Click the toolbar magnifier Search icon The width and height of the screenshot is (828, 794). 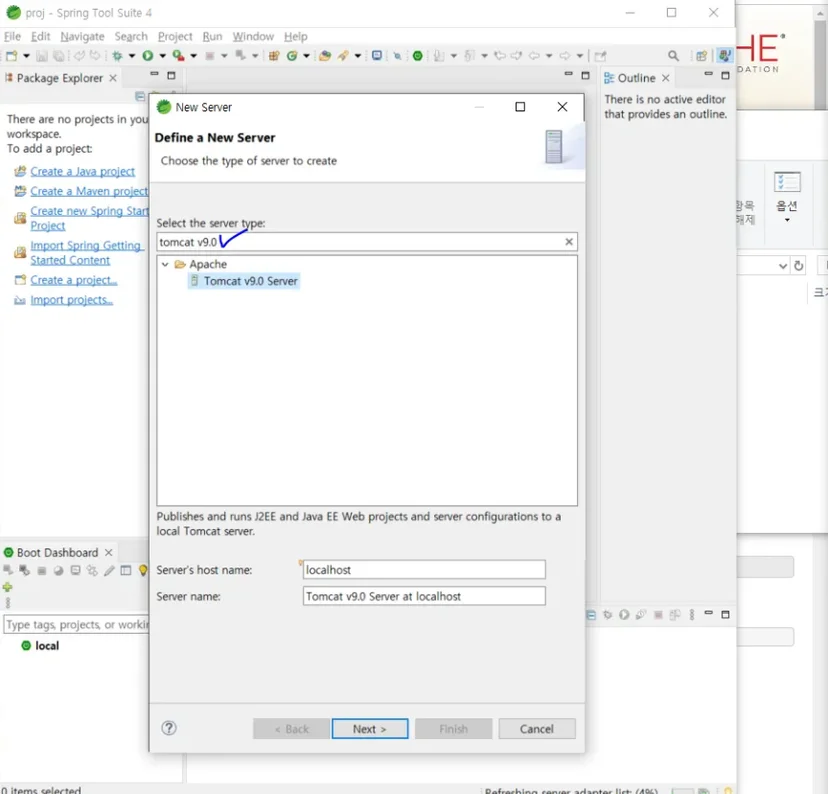click(x=673, y=55)
